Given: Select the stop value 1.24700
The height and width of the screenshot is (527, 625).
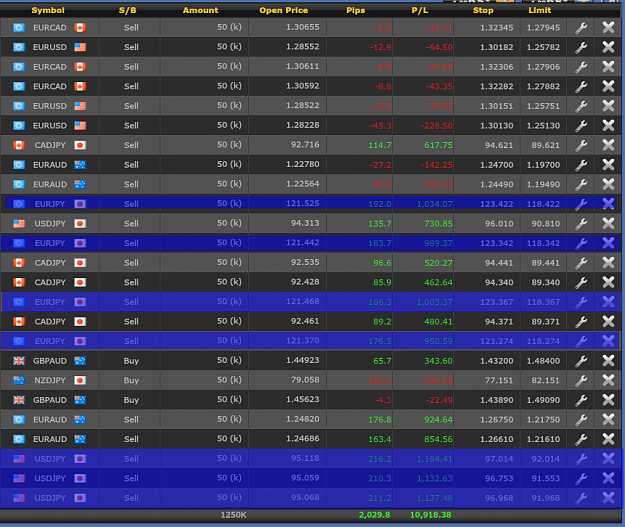Looking at the screenshot, I should pos(497,165).
